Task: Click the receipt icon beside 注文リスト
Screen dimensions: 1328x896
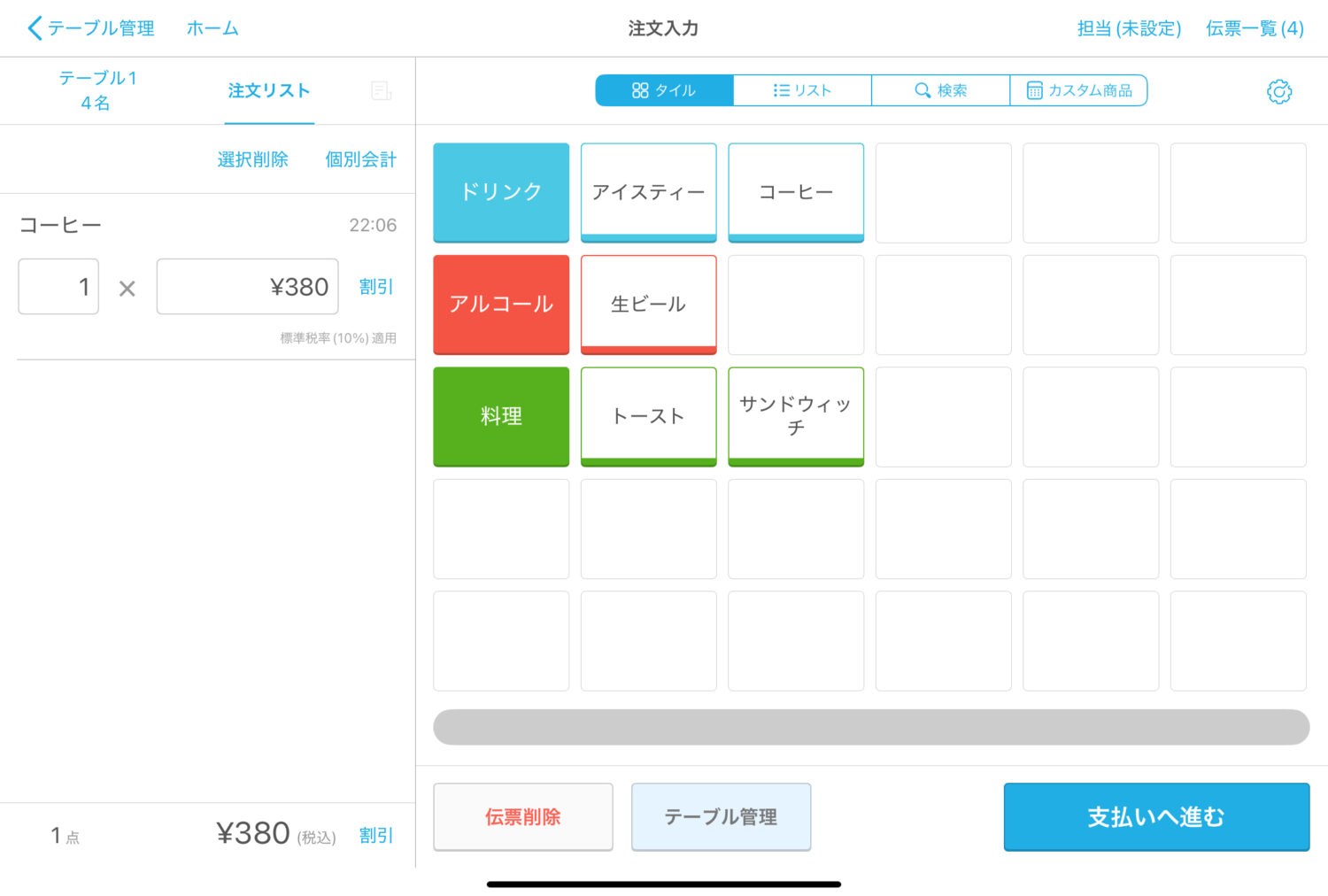Action: click(x=381, y=90)
